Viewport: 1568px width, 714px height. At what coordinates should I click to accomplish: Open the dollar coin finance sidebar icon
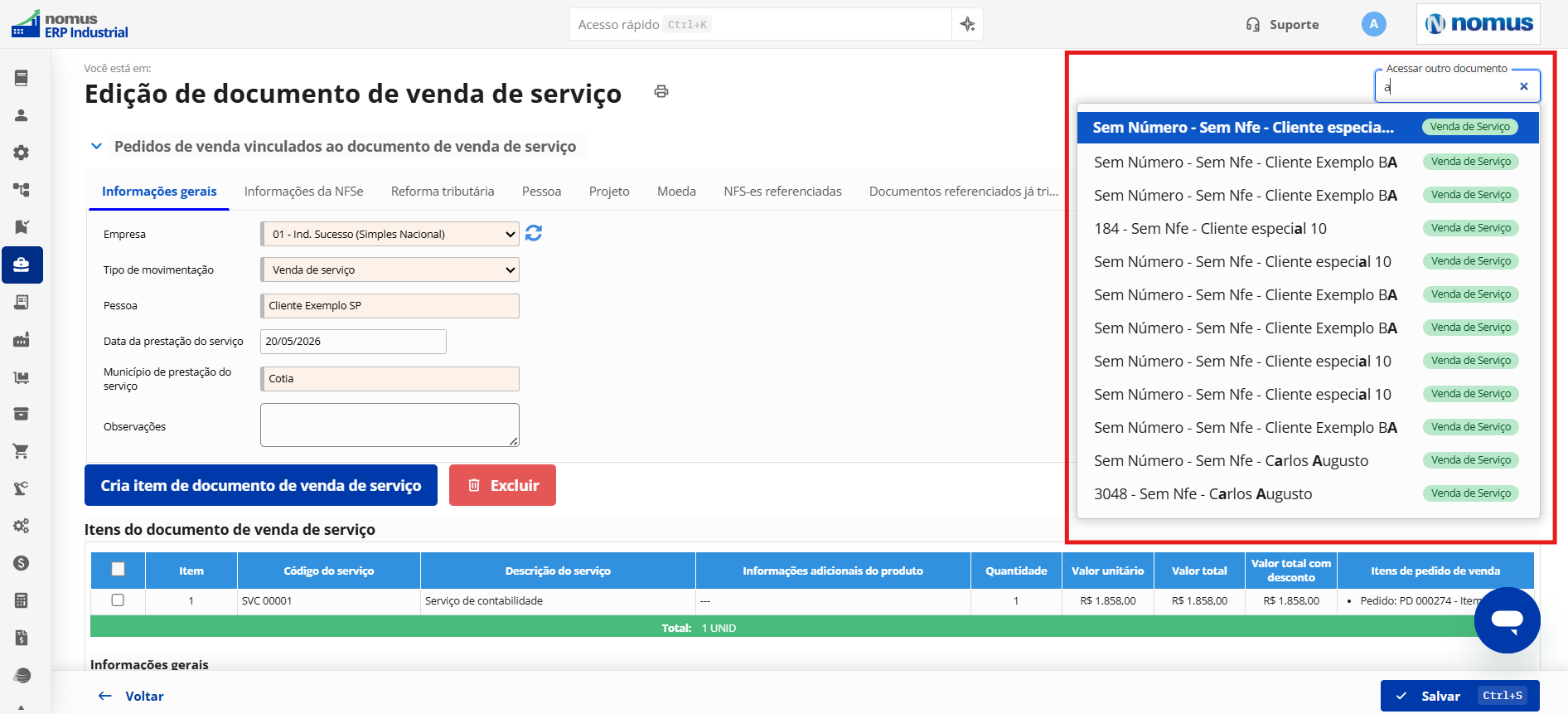[22, 563]
